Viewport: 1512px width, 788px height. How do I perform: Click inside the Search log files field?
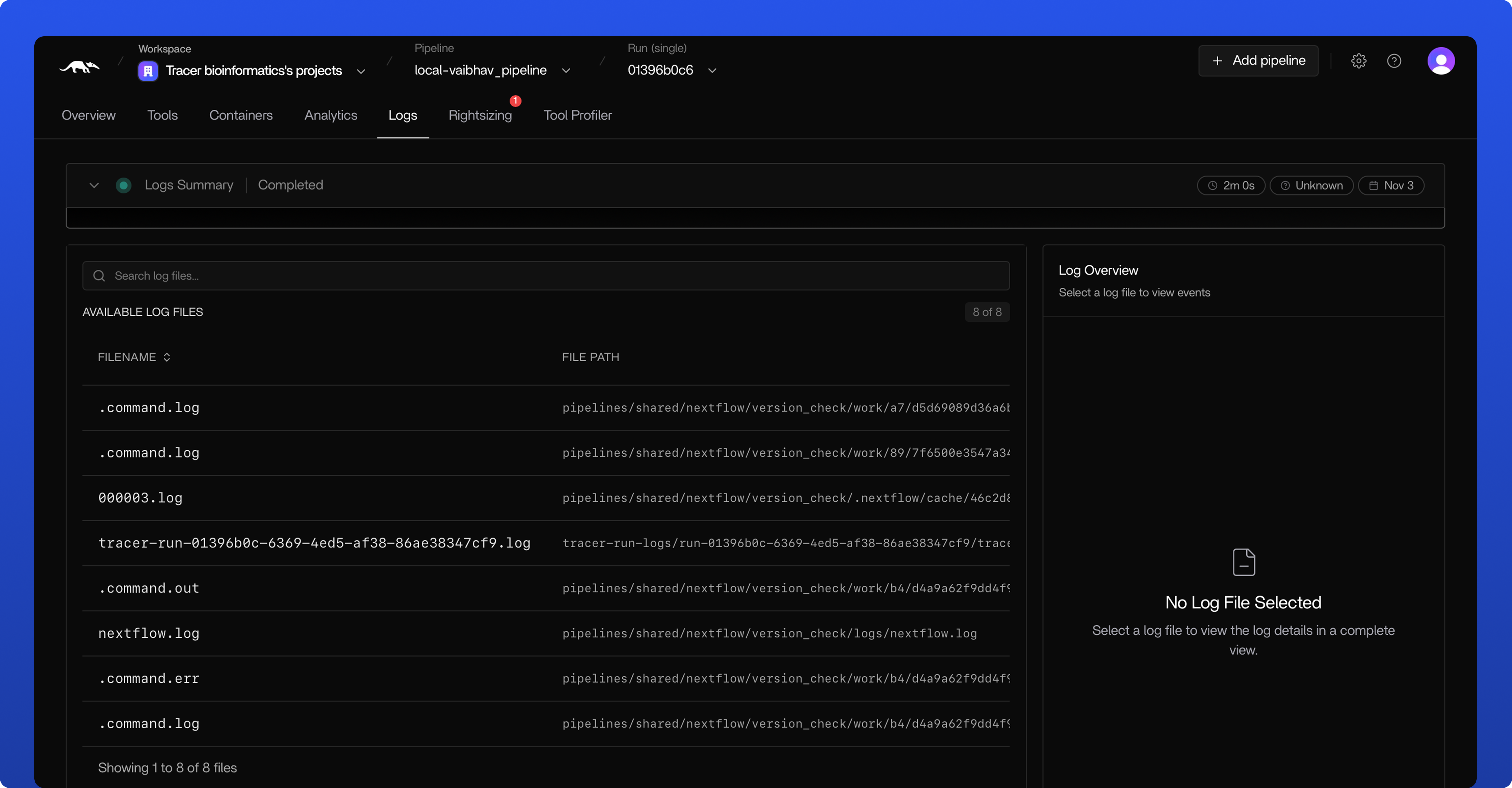411,276
